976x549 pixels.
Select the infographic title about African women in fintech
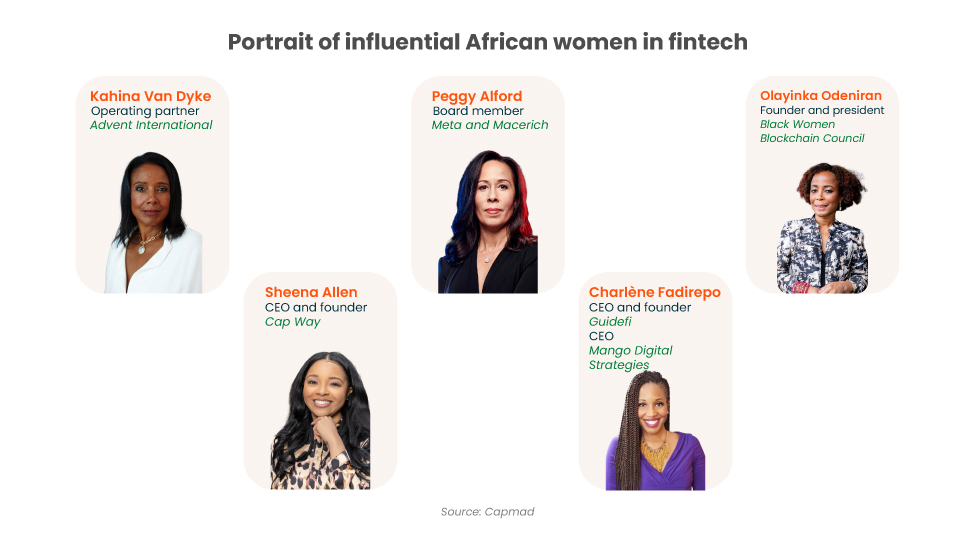488,42
